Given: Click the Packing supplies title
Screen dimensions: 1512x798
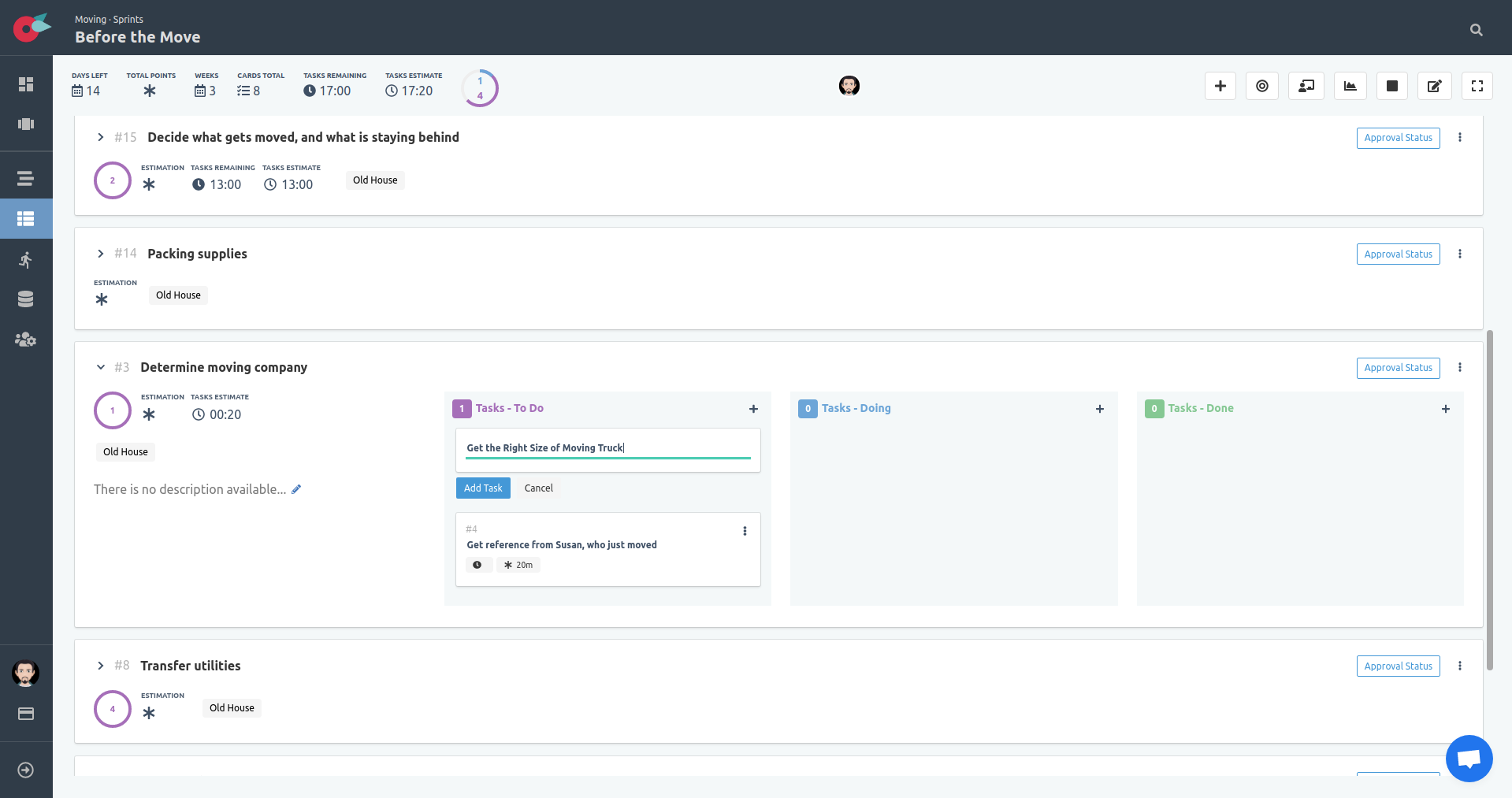Looking at the screenshot, I should click(197, 254).
